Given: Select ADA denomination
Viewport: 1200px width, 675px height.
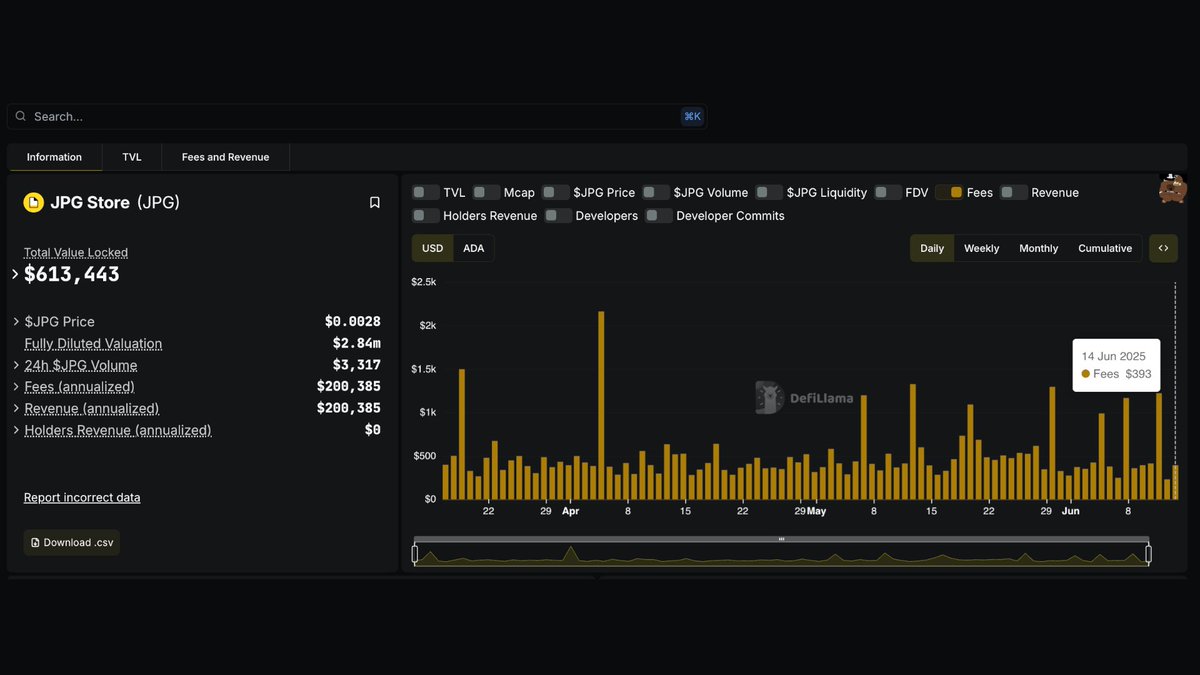Looking at the screenshot, I should [474, 248].
